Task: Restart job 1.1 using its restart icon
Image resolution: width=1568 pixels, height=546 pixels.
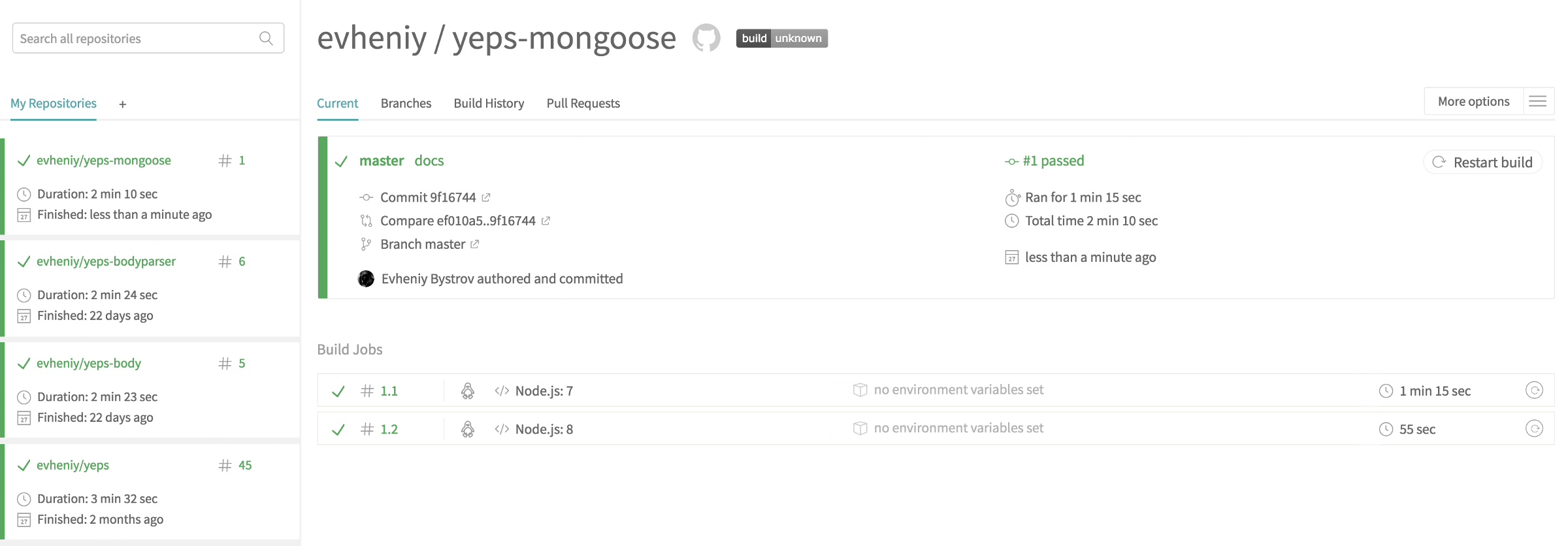Action: coord(1534,391)
